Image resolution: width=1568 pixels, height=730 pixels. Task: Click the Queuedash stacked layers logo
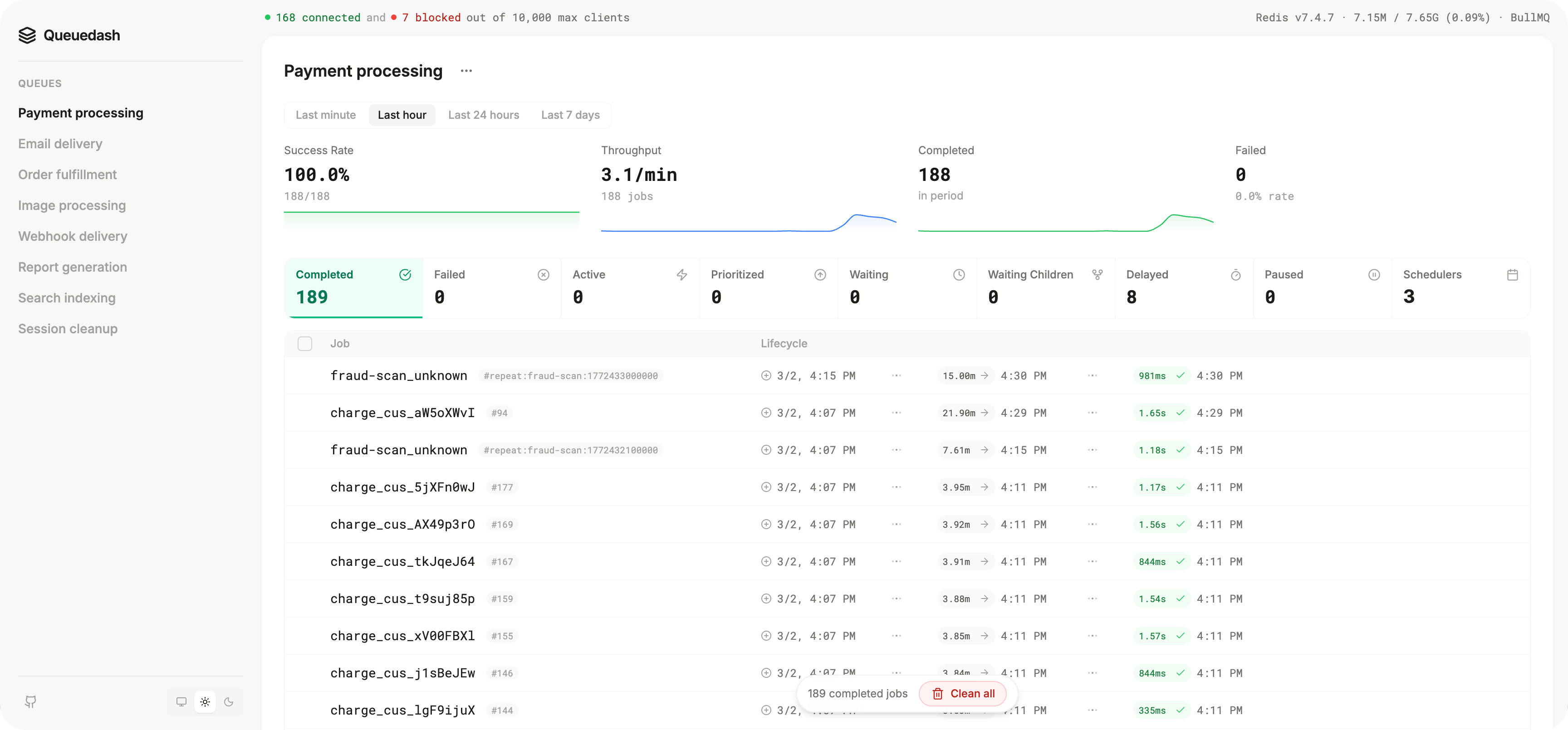coord(27,35)
